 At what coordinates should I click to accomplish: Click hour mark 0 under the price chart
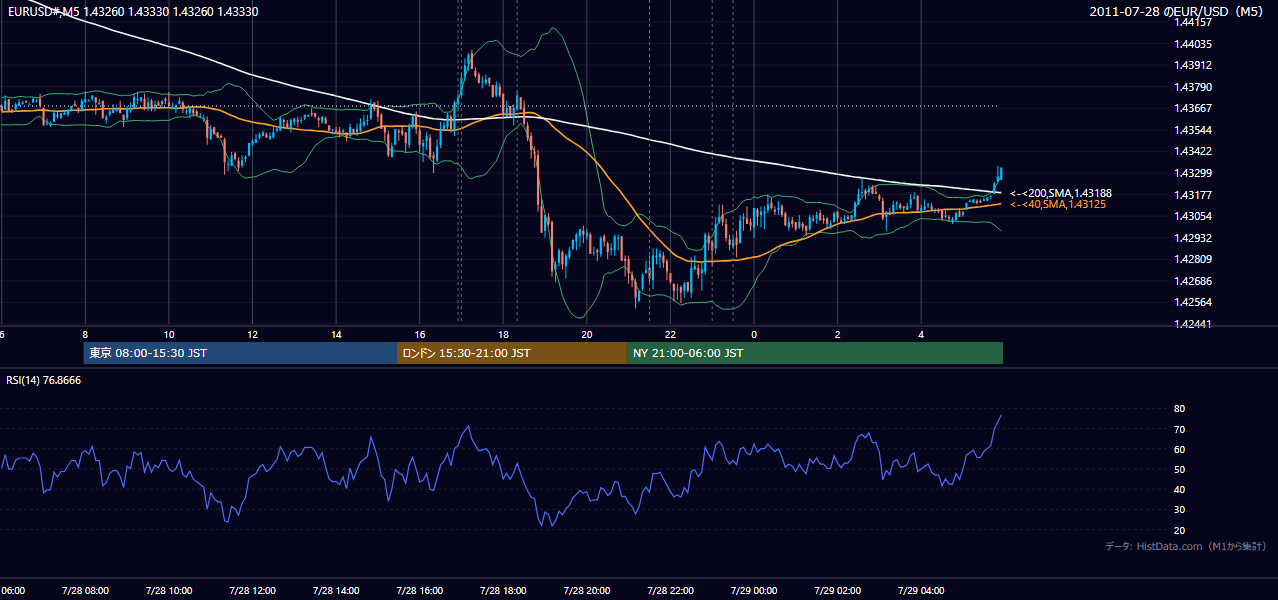click(754, 334)
